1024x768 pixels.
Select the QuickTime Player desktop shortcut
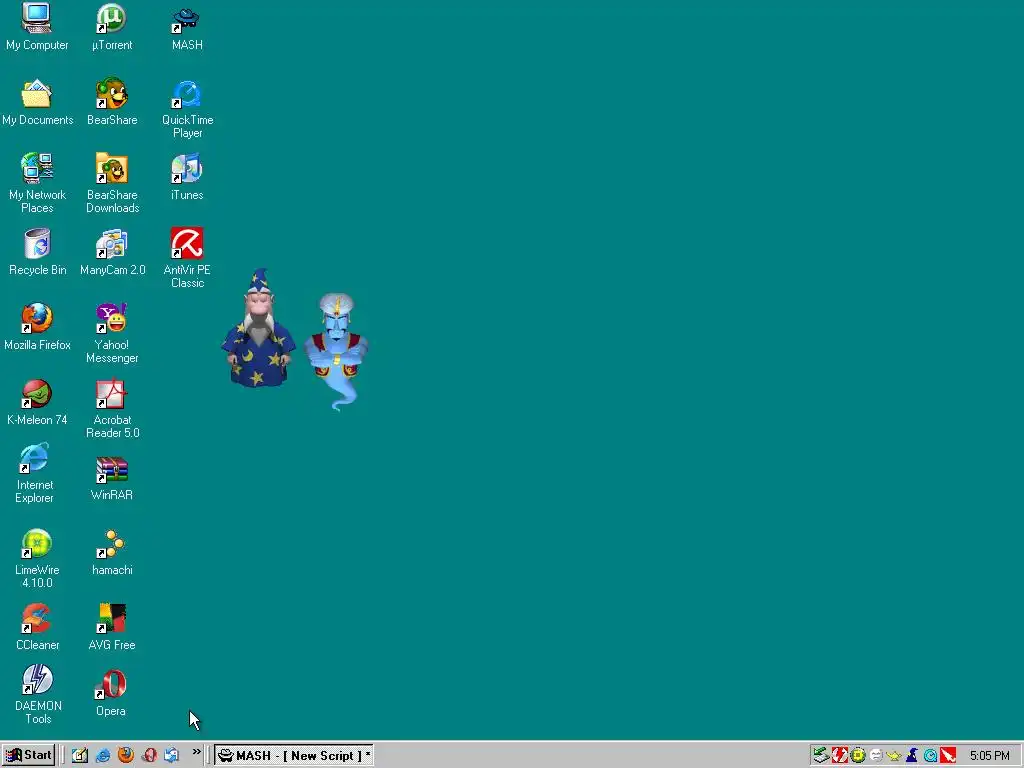click(x=187, y=108)
